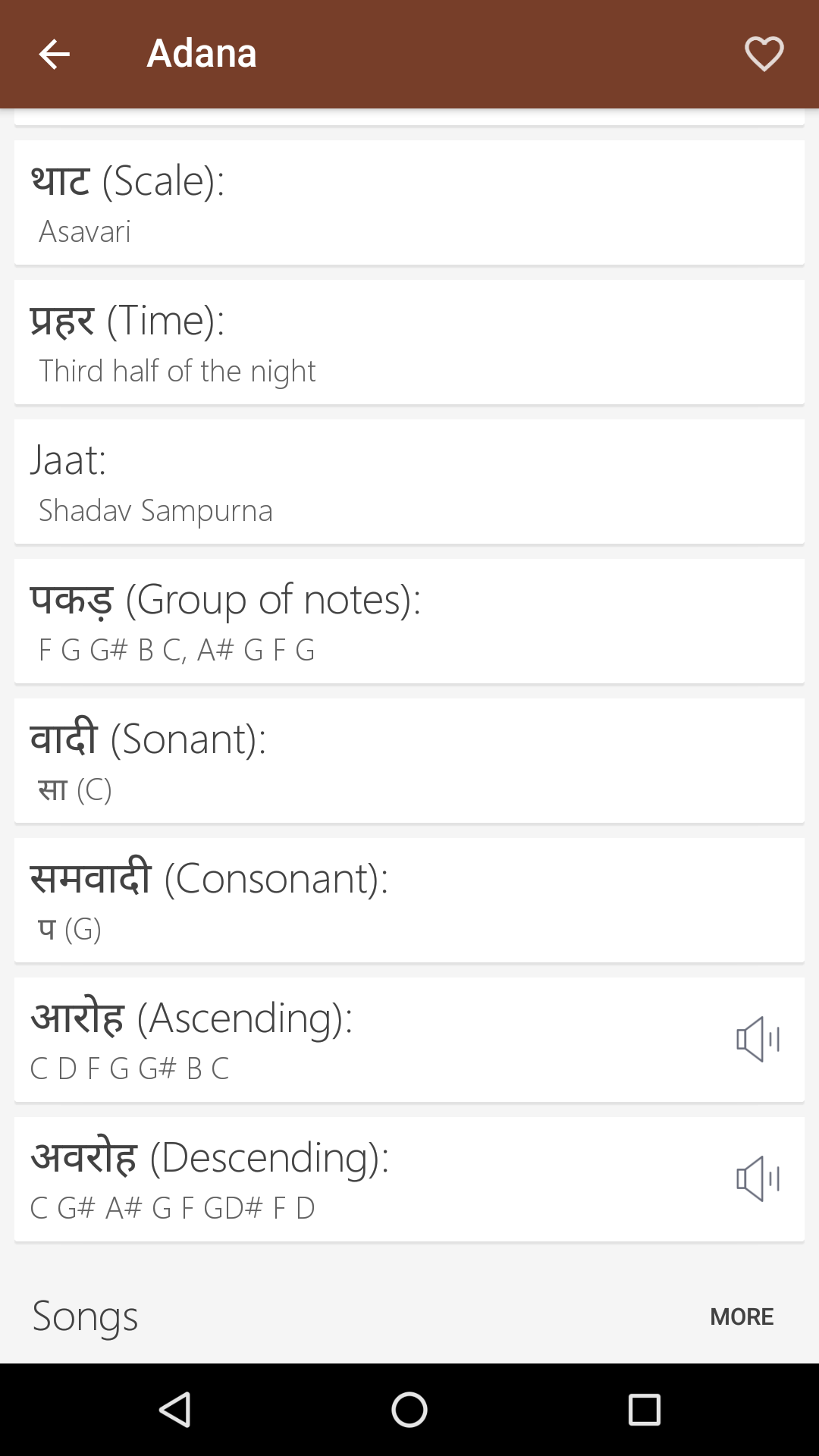Tap the Android home circle button

pyautogui.click(x=409, y=1410)
